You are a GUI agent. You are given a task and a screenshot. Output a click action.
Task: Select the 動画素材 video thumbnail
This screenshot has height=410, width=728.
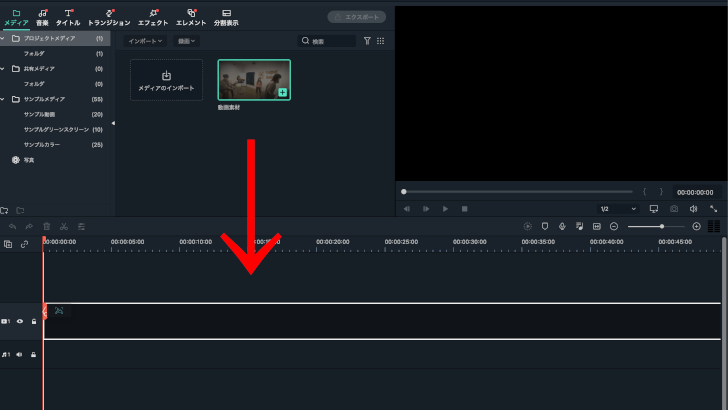tap(254, 80)
